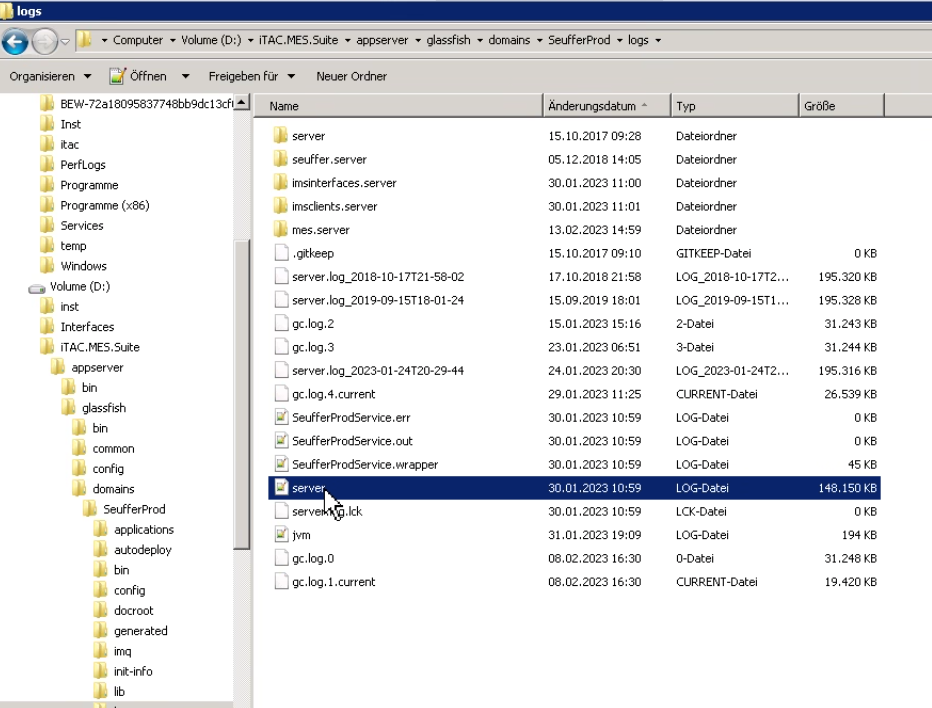The width and height of the screenshot is (932, 708).
Task: Click the blue Back navigation arrow
Action: point(15,41)
